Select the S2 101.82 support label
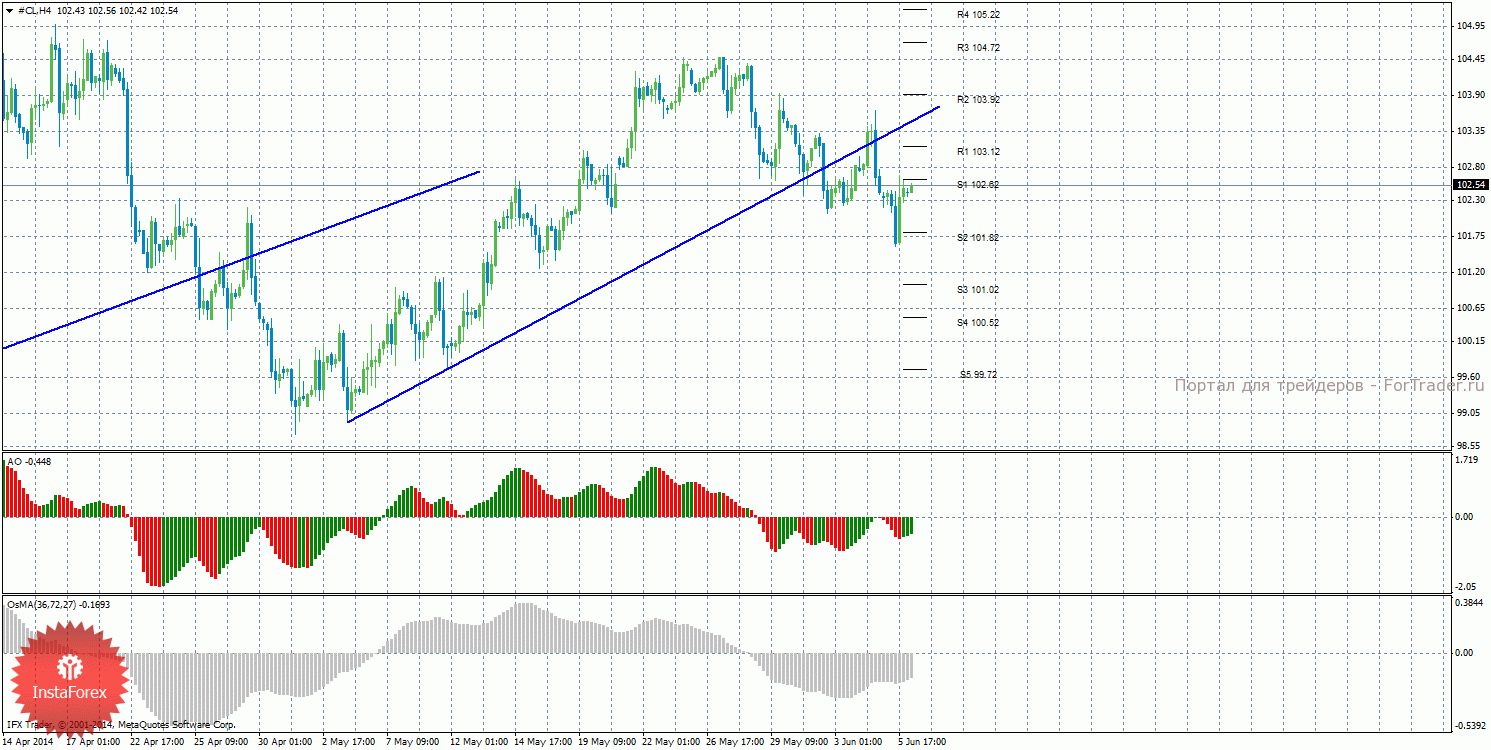The image size is (1491, 750). click(977, 238)
